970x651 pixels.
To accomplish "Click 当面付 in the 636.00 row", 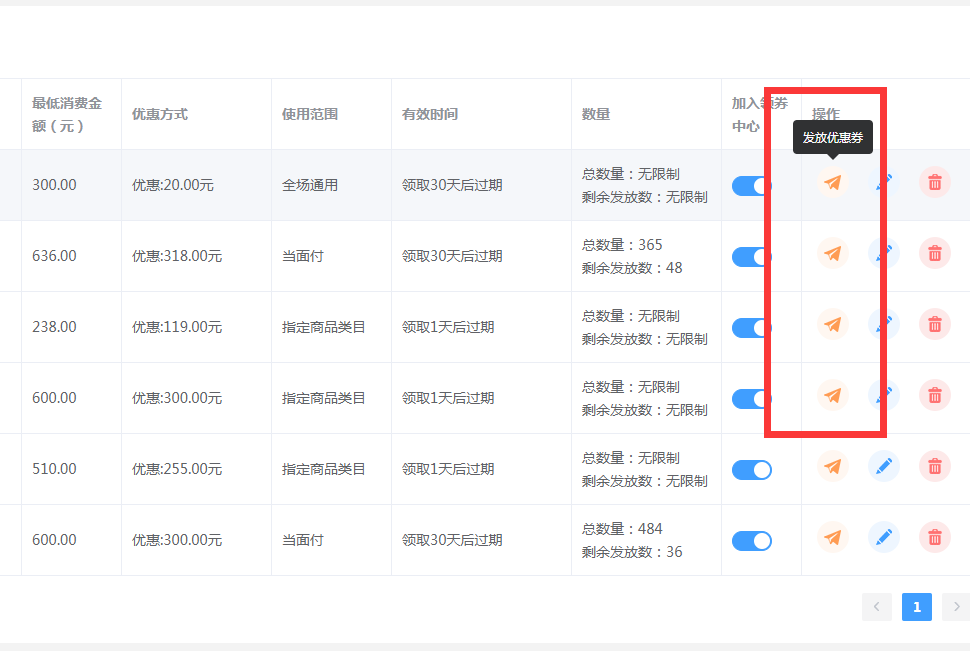I will 303,256.
